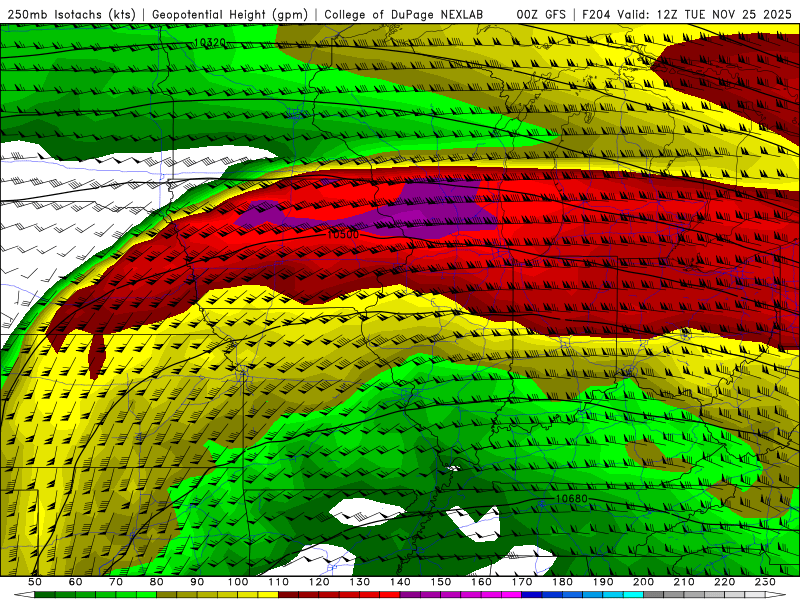
Task: Click the 190 legend value
Action: coord(603,582)
